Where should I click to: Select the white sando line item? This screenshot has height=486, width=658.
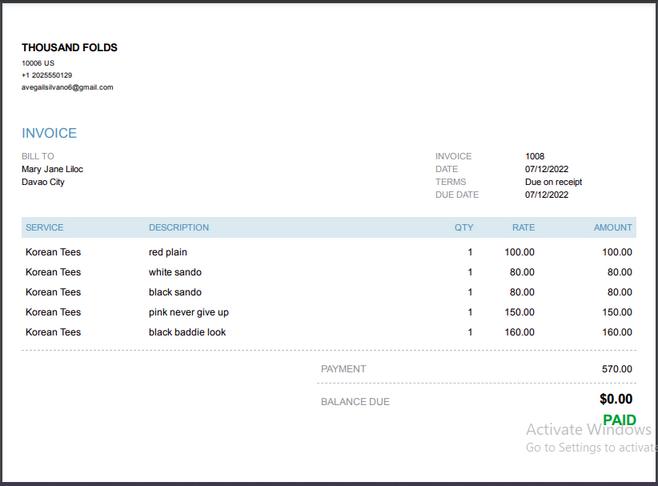click(x=175, y=272)
